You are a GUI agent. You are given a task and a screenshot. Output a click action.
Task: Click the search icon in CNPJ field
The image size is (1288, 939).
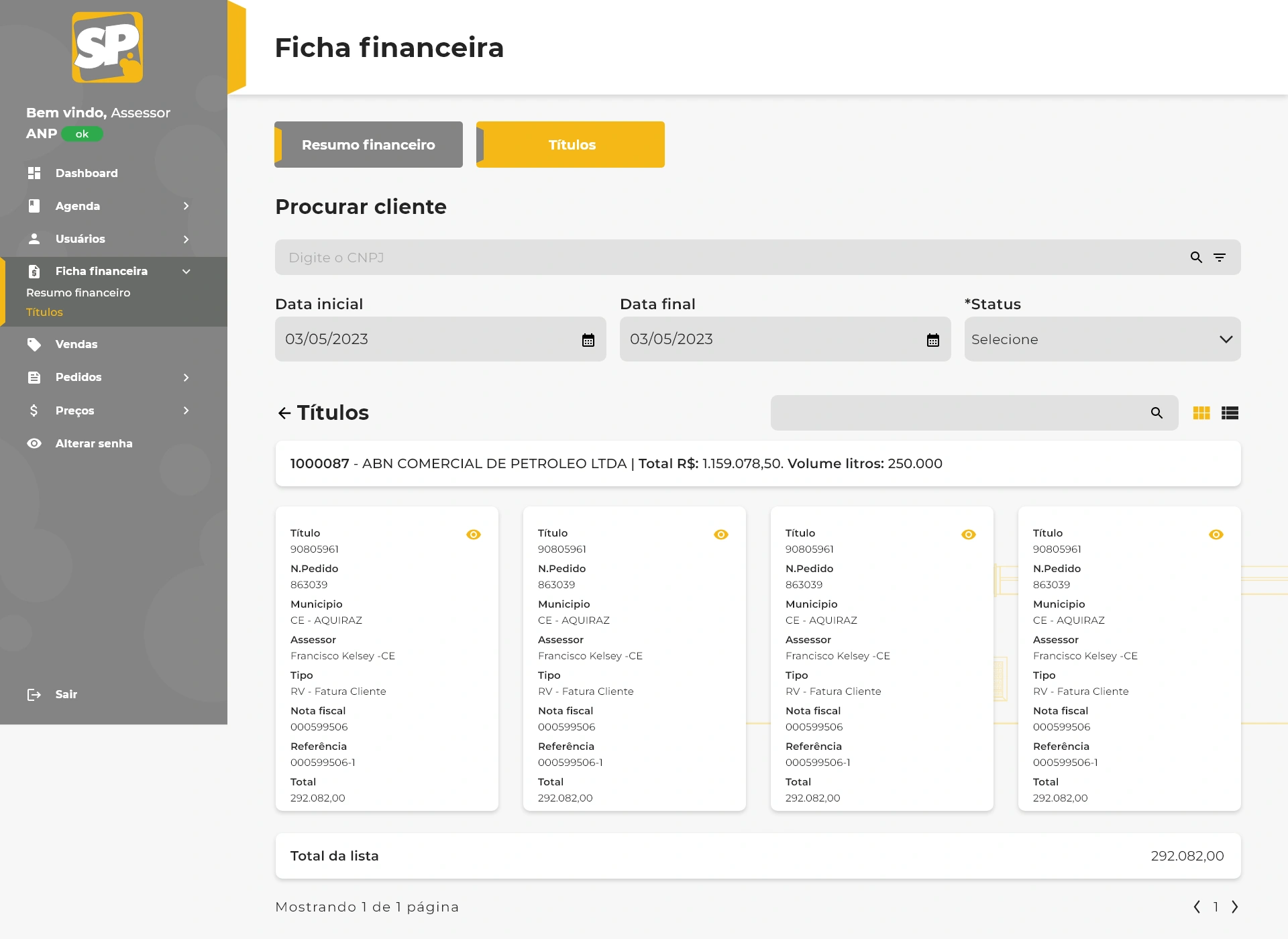[1196, 258]
